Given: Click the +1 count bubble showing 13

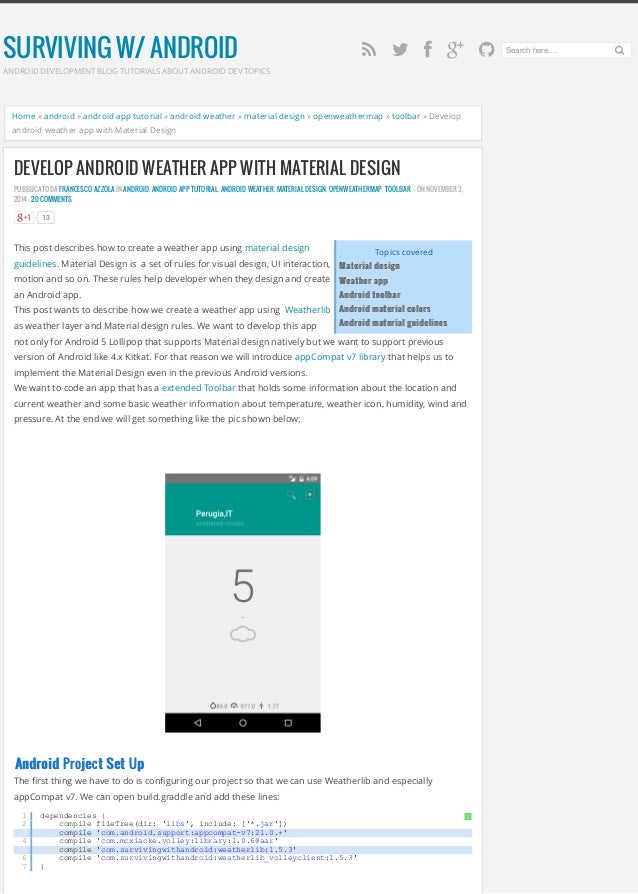Looking at the screenshot, I should coord(46,217).
